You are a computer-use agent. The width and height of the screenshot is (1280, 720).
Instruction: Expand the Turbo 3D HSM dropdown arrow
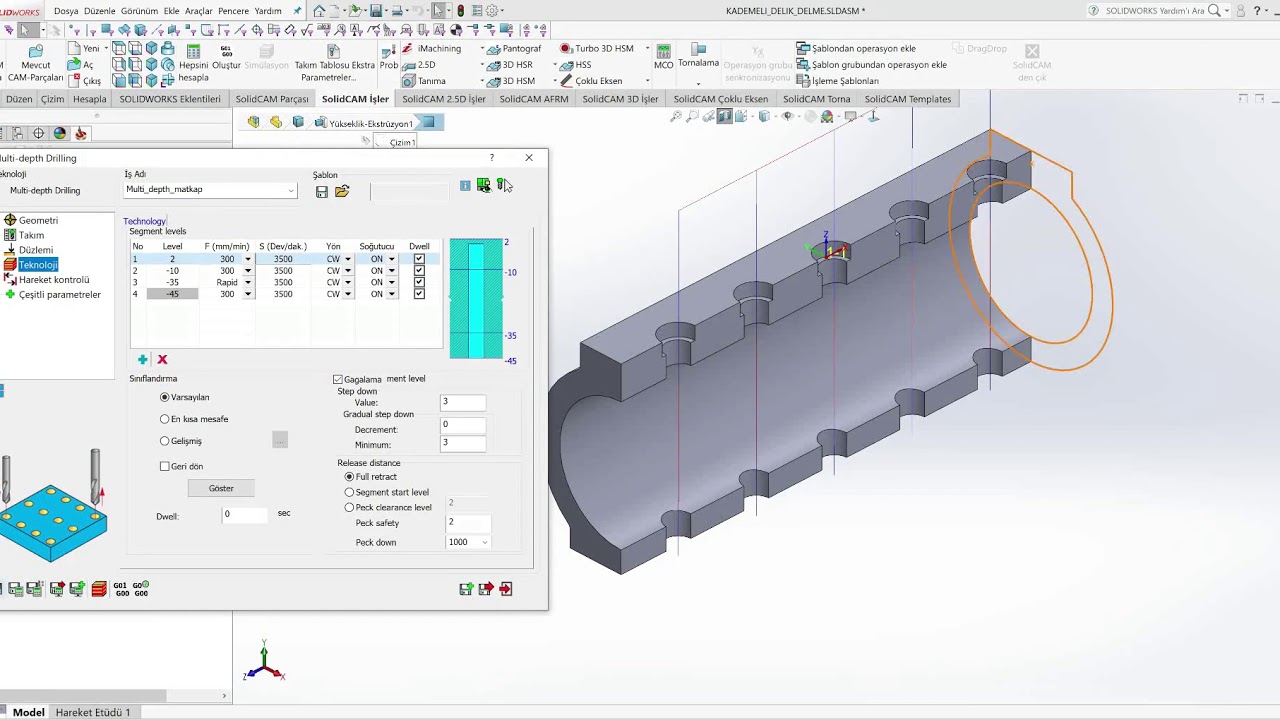[x=647, y=49]
